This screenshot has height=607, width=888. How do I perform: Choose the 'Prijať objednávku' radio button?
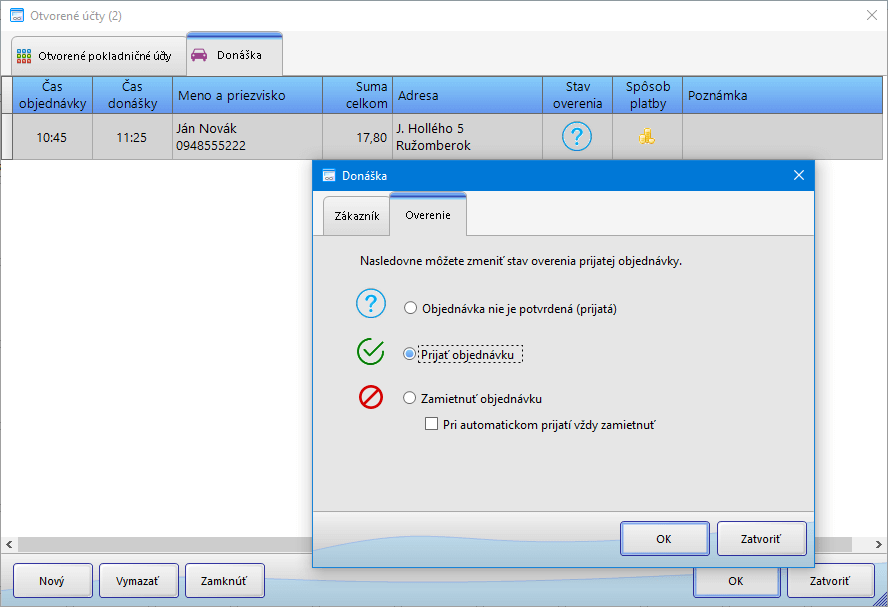tap(410, 354)
